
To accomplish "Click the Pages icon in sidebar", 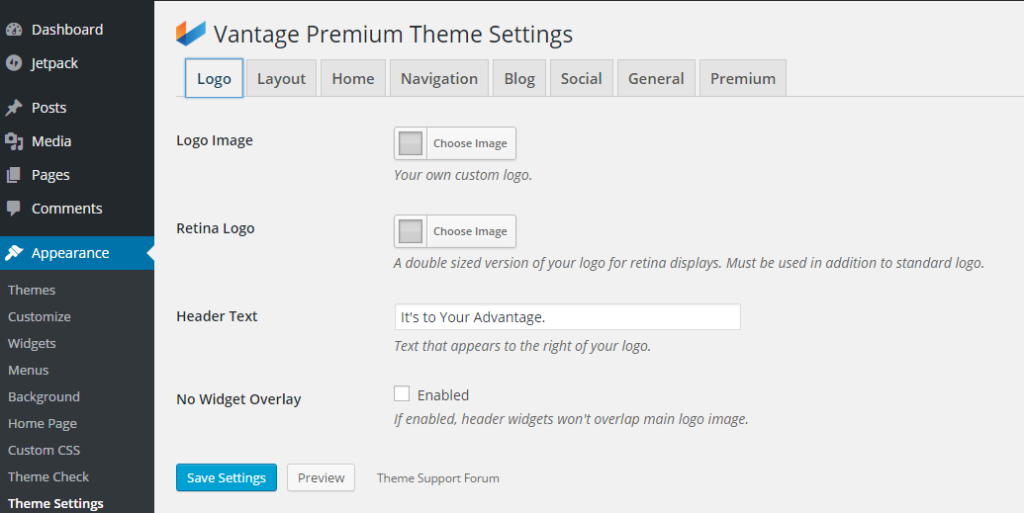I will click(14, 175).
